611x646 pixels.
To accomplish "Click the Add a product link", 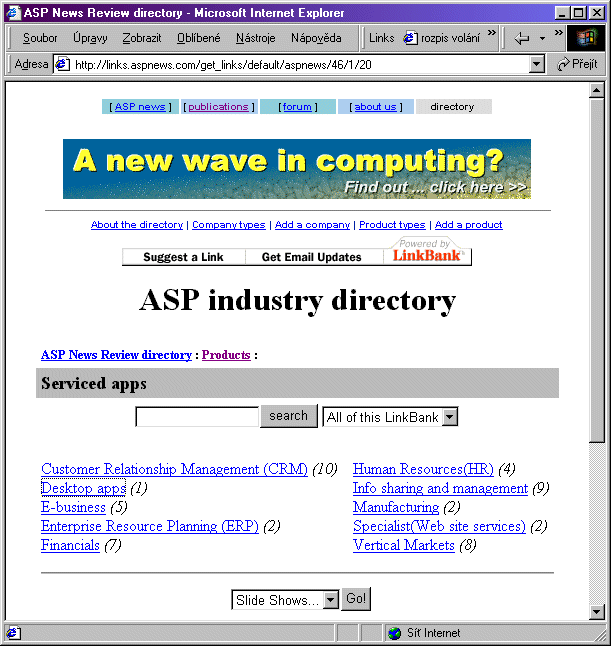I will pos(468,225).
